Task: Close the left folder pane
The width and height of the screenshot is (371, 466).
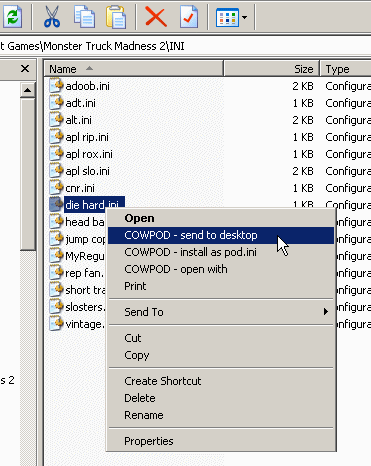Action: pos(25,69)
